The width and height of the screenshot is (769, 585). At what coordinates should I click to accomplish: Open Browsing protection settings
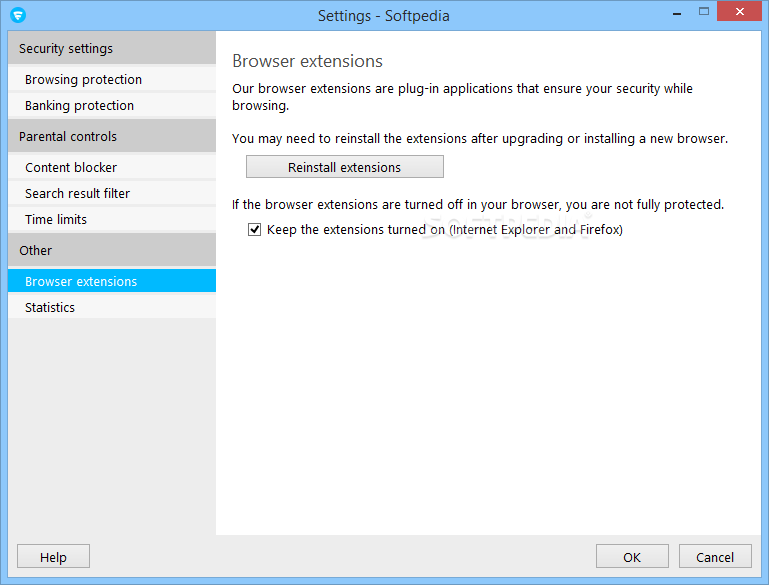[x=112, y=79]
